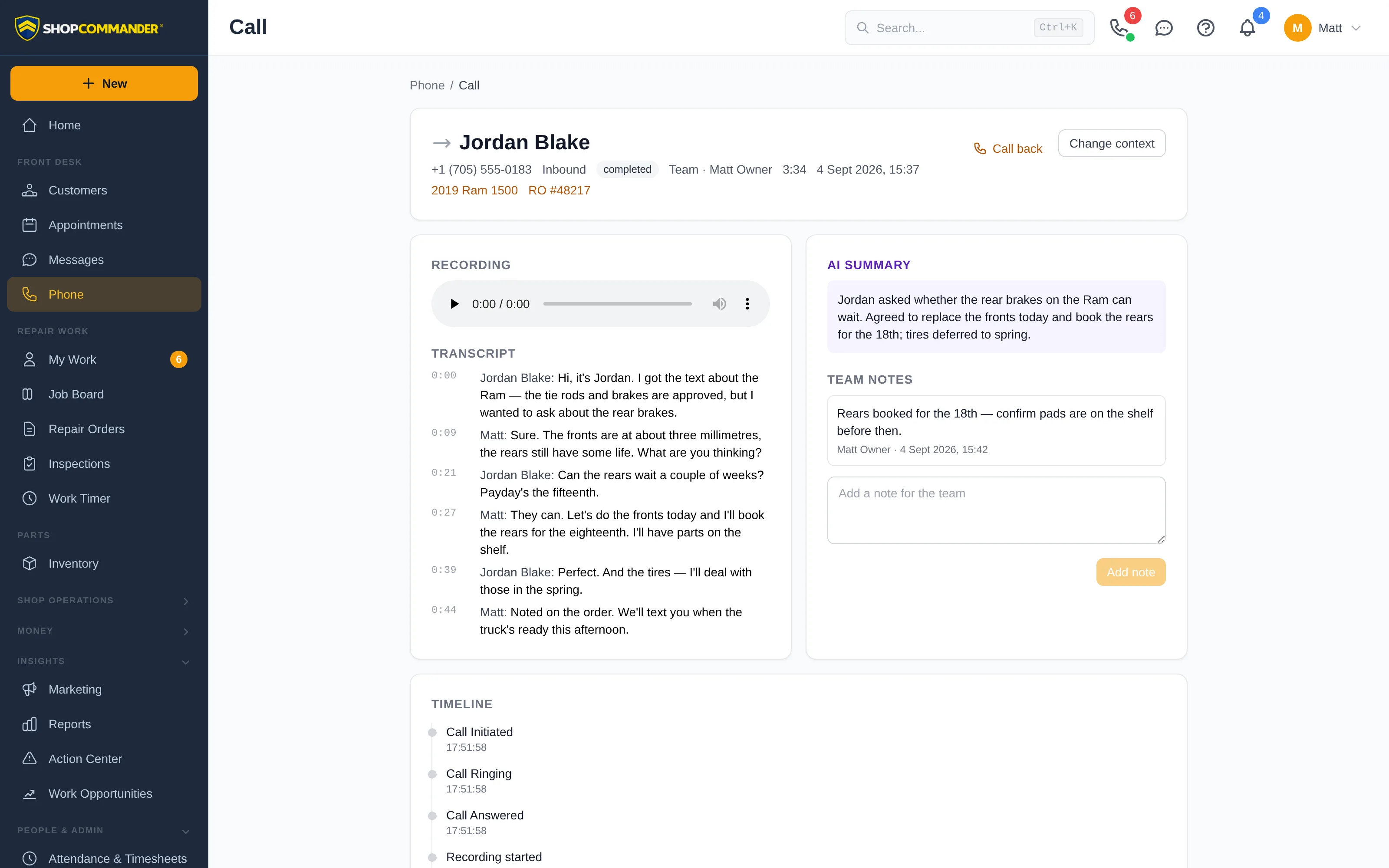Viewport: 1389px width, 868px height.
Task: Click the inbound arrow icon beside Jordan Blake
Action: point(441,143)
